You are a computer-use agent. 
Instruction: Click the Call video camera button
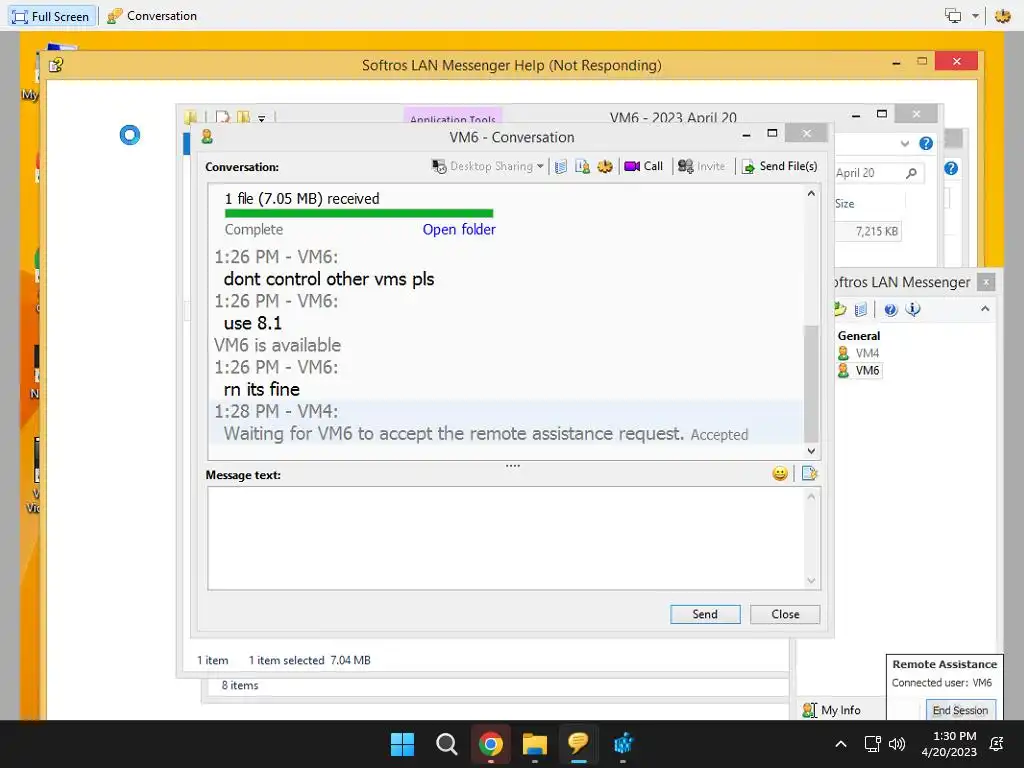tap(643, 167)
